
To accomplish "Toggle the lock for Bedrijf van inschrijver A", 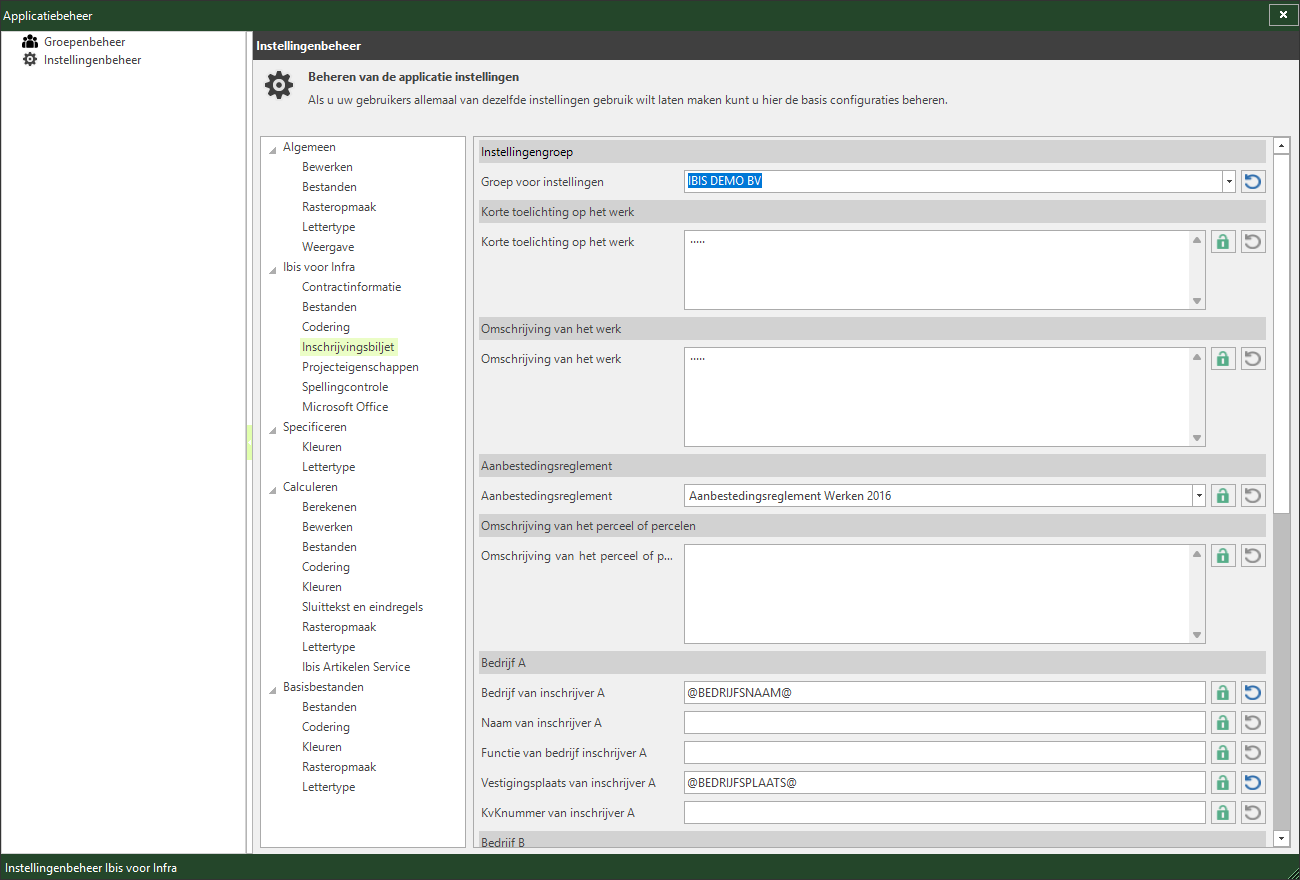I will point(1223,692).
